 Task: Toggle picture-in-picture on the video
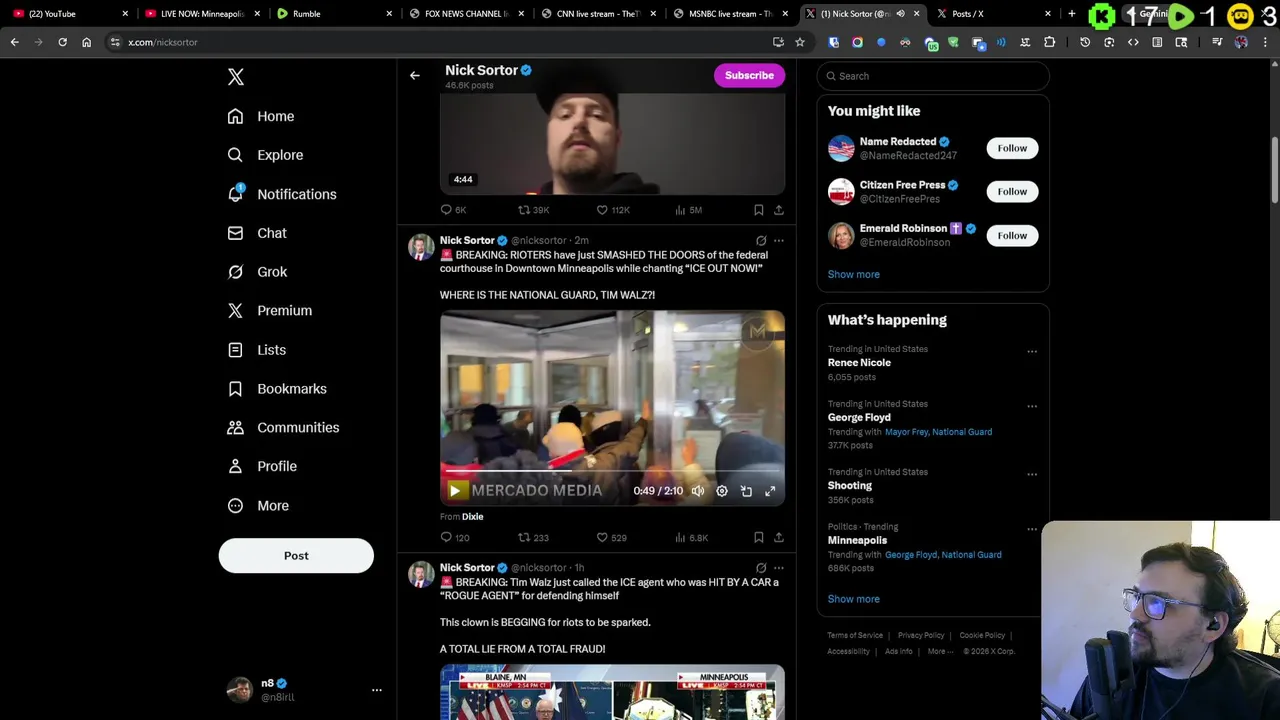(x=746, y=491)
